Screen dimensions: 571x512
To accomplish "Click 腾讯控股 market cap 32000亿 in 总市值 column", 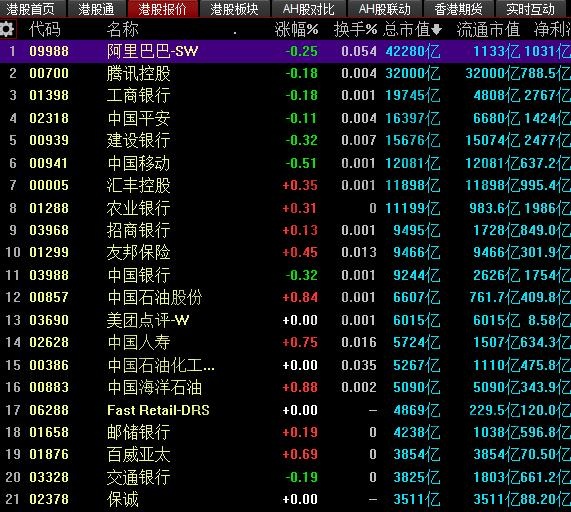I will pos(413,74).
